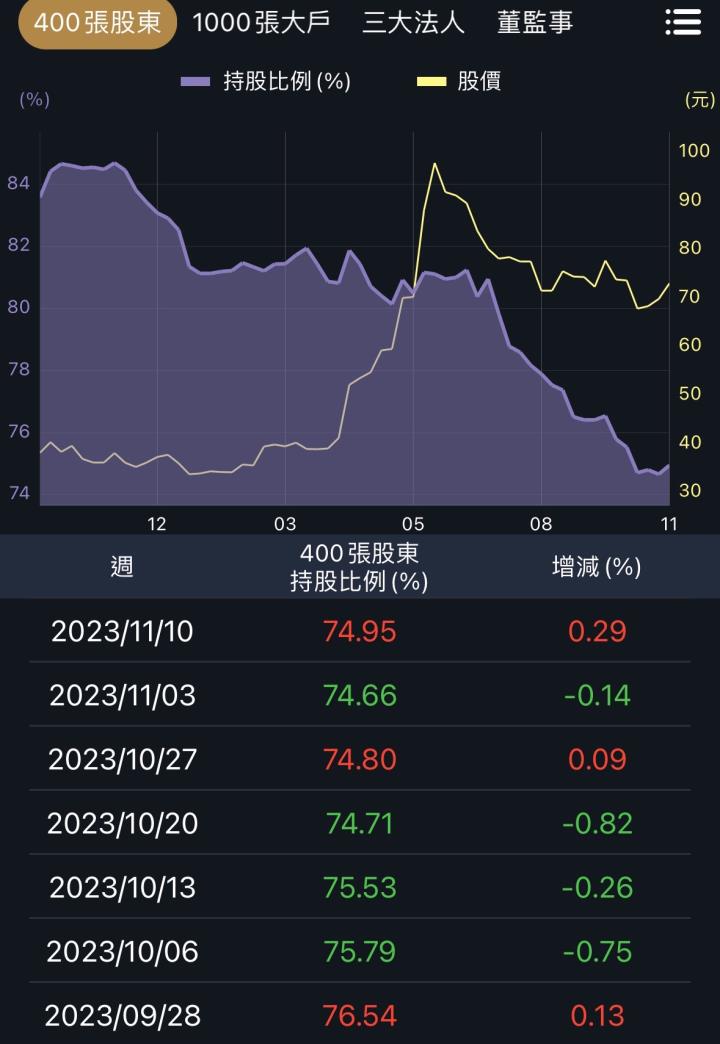Toggle the 股價 legend series
This screenshot has height=1044, width=720.
click(x=479, y=81)
